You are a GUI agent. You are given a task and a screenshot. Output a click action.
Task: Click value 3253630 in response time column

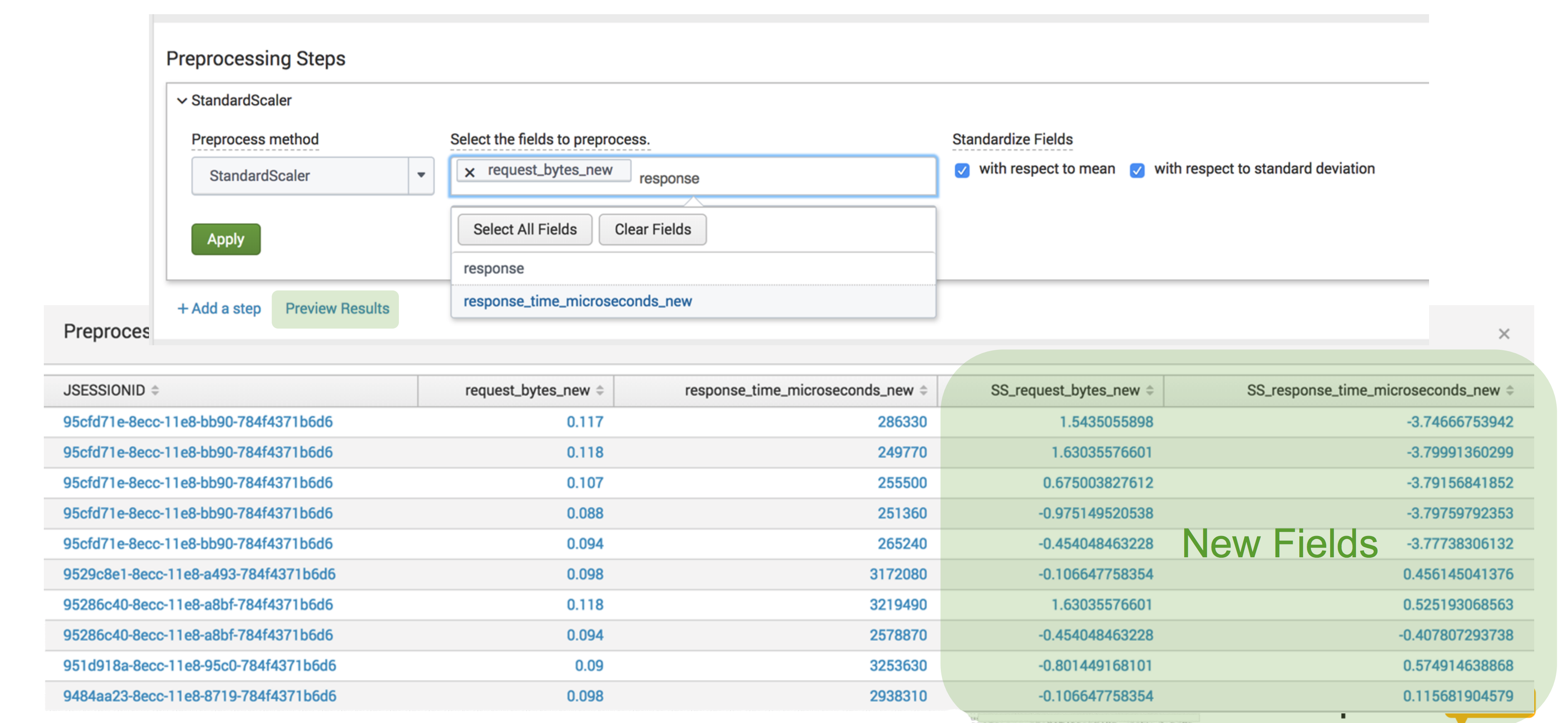[x=898, y=665]
